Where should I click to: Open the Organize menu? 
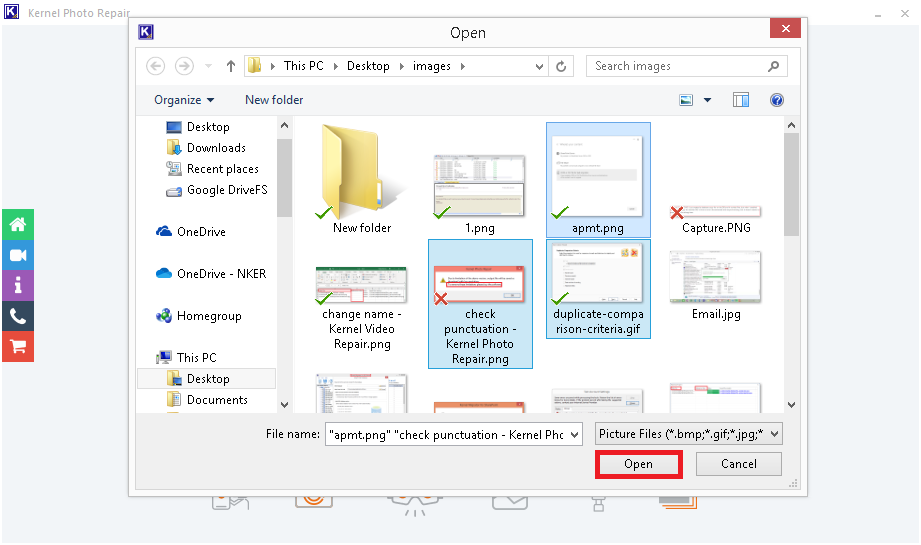tap(184, 100)
